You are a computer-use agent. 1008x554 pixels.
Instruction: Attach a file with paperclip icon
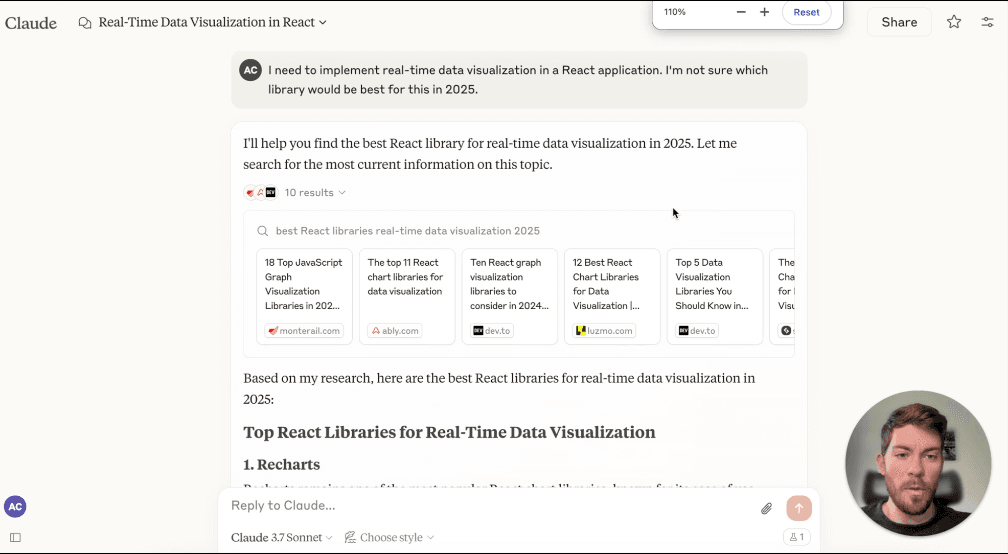point(766,508)
